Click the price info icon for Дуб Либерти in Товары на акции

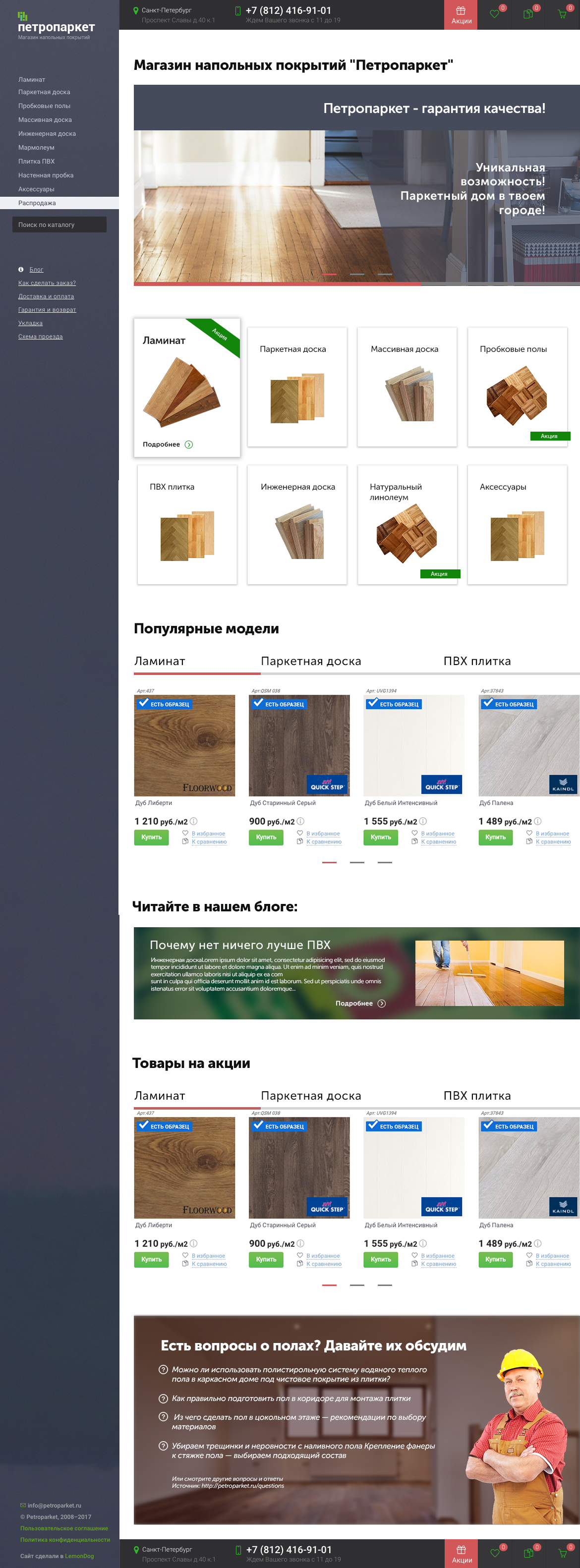(193, 1243)
